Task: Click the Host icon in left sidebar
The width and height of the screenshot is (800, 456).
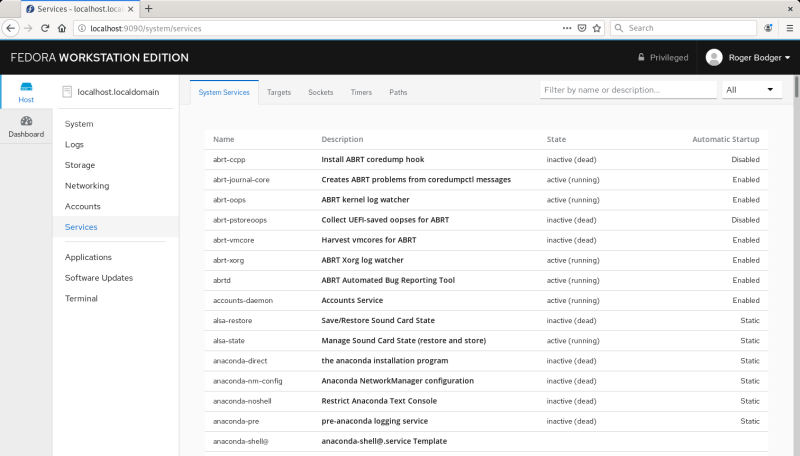Action: pyautogui.click(x=26, y=91)
